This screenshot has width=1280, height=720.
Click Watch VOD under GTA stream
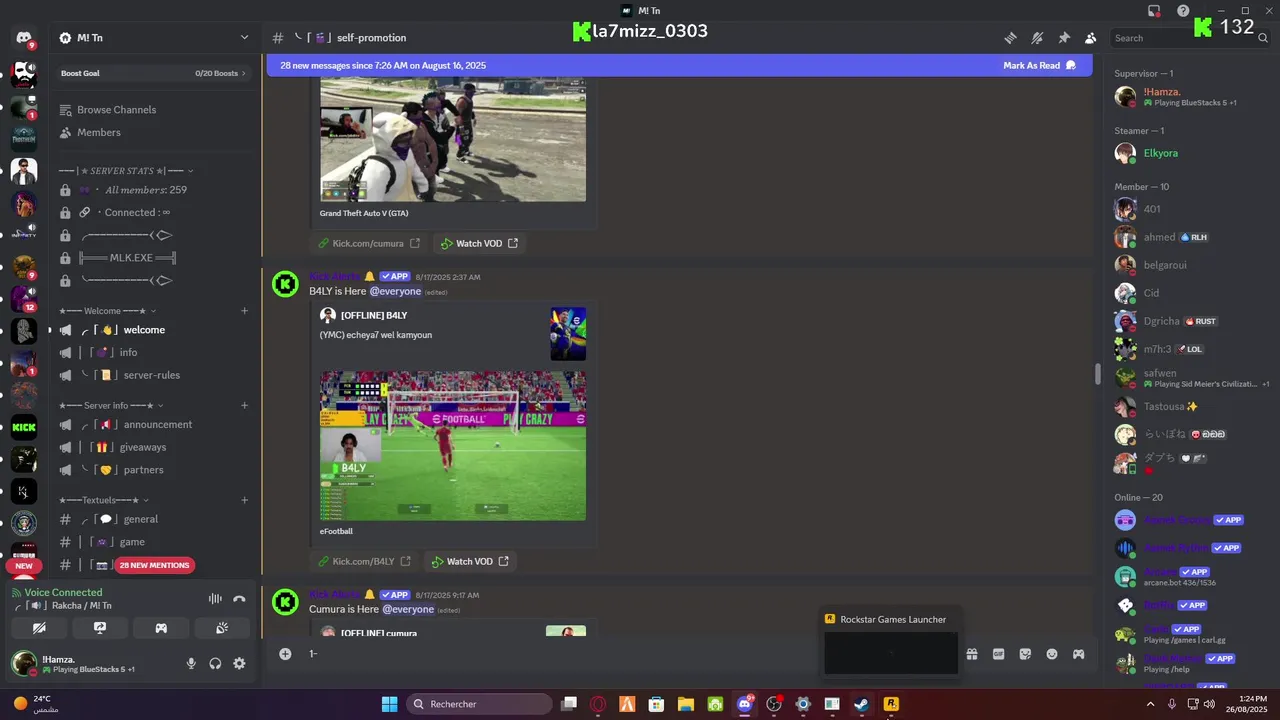pos(479,243)
